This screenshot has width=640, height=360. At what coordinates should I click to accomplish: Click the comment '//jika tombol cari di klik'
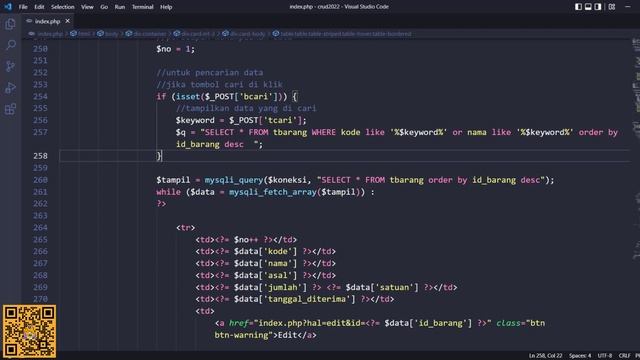219,84
